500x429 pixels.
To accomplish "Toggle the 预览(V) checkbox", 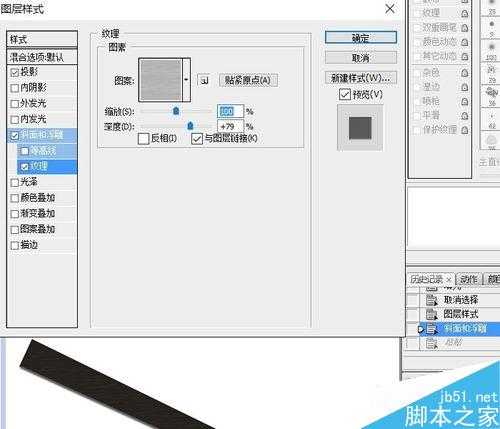I will (345, 94).
